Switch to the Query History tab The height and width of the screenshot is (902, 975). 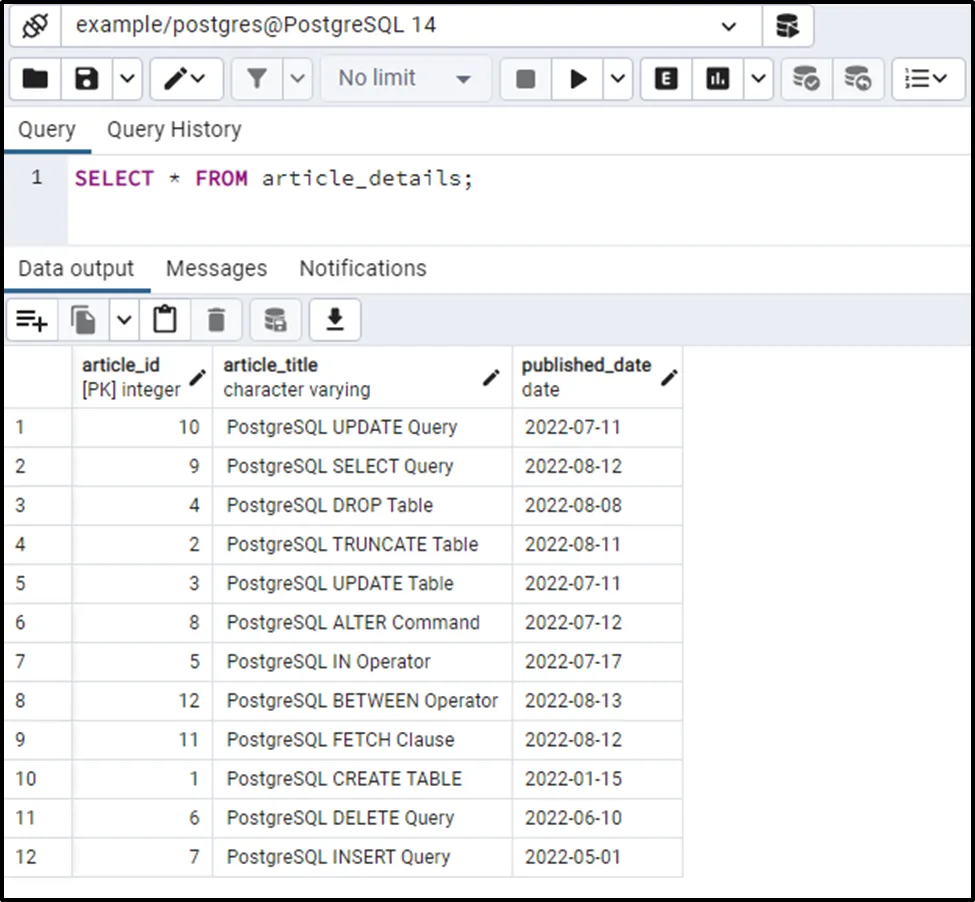[x=174, y=130]
